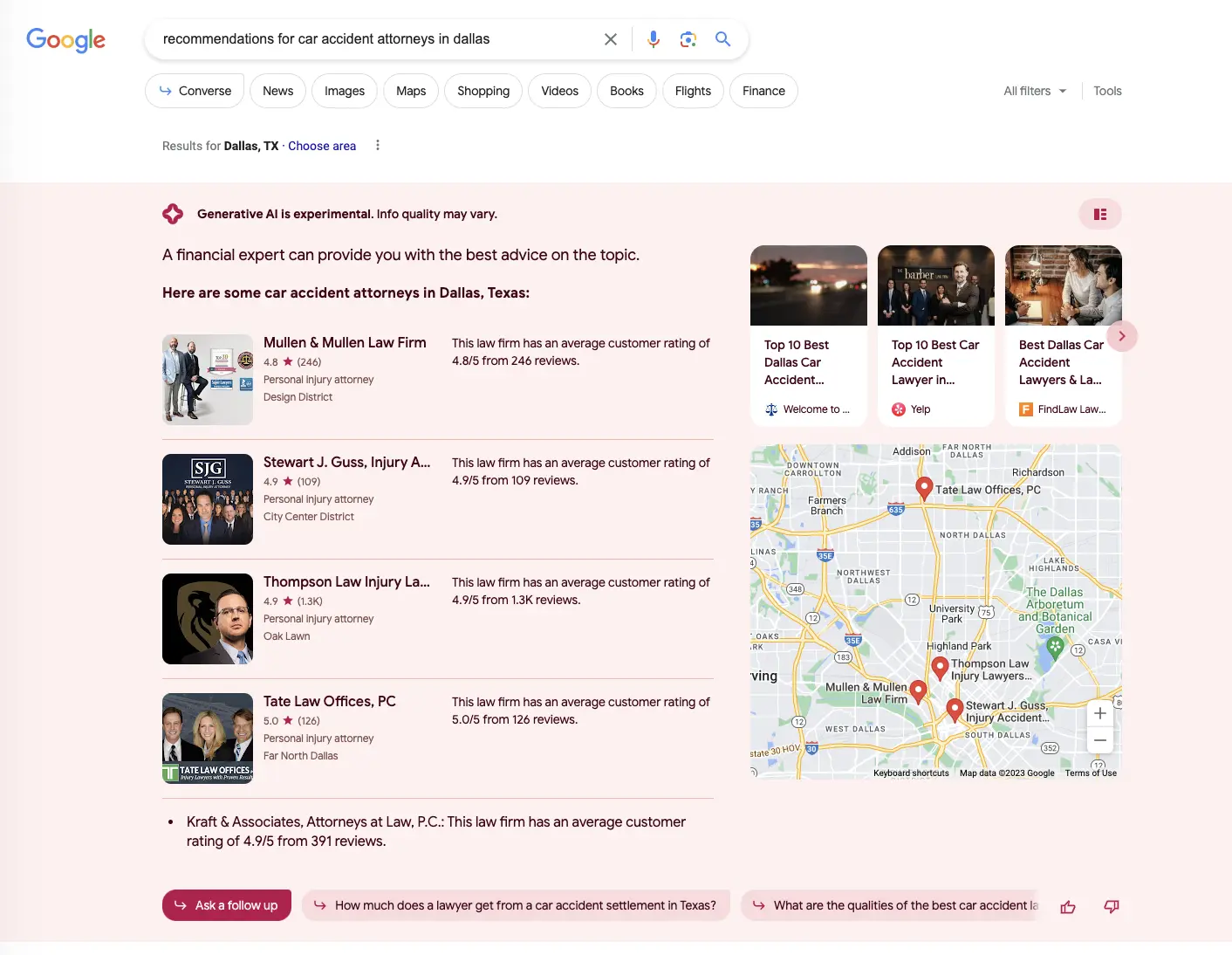Click the Google logo

pyautogui.click(x=65, y=39)
